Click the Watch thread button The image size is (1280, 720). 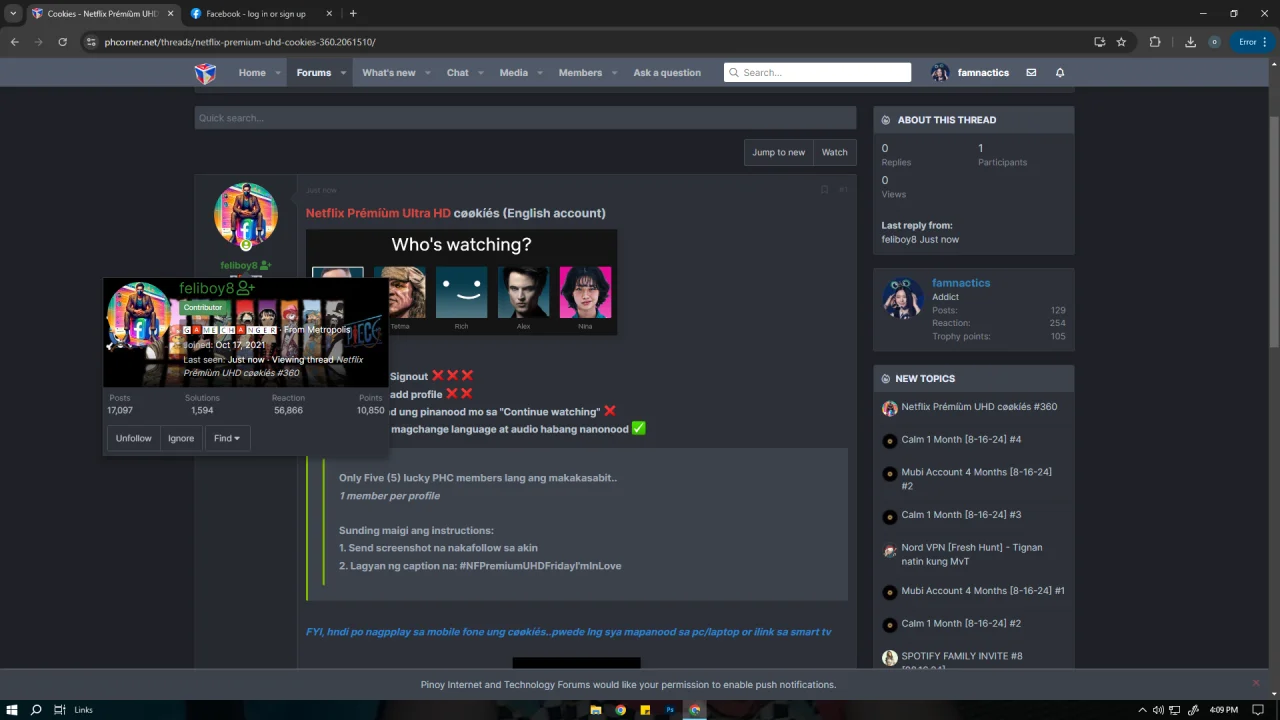click(x=835, y=152)
